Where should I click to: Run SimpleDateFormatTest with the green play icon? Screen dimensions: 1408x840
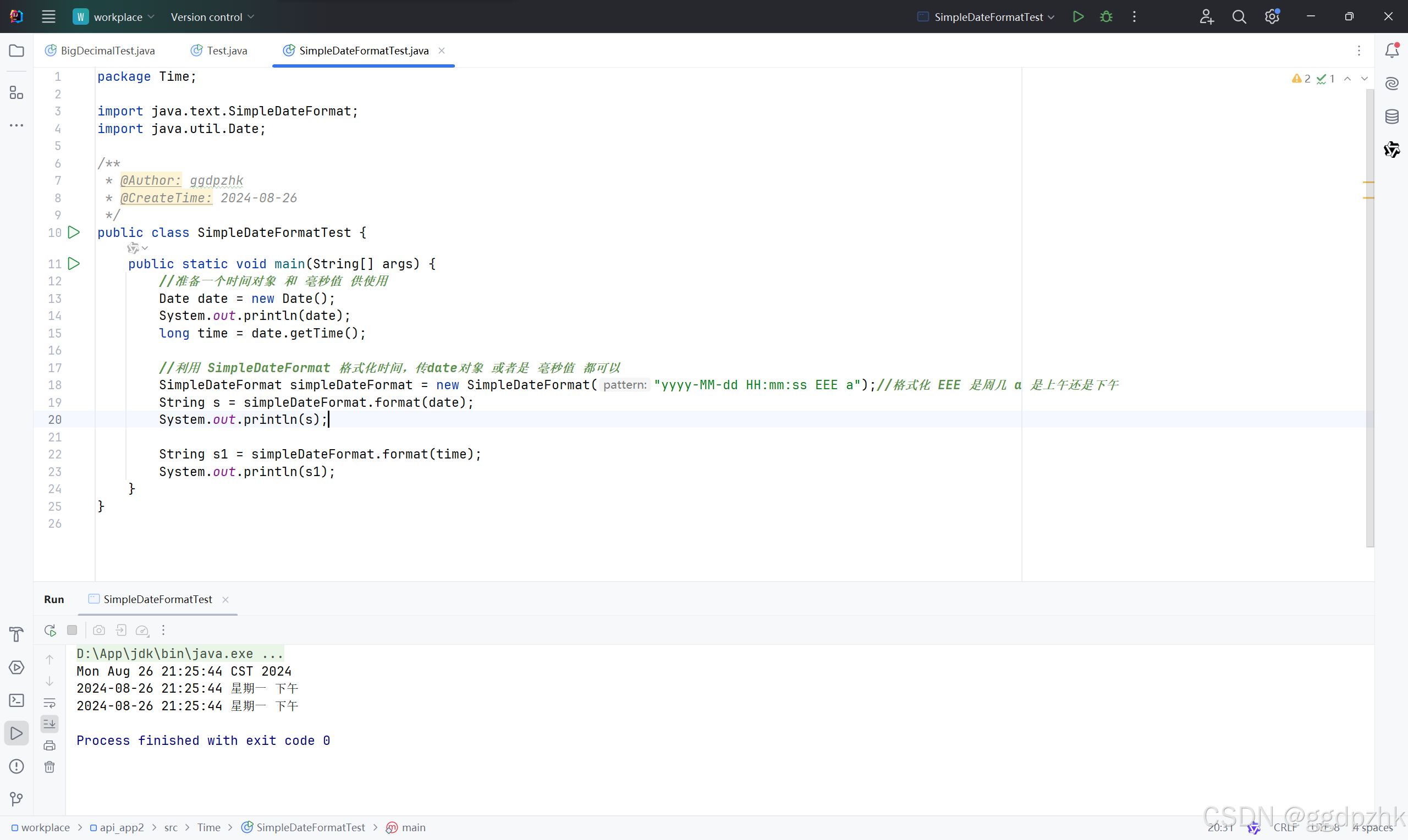[x=1079, y=17]
